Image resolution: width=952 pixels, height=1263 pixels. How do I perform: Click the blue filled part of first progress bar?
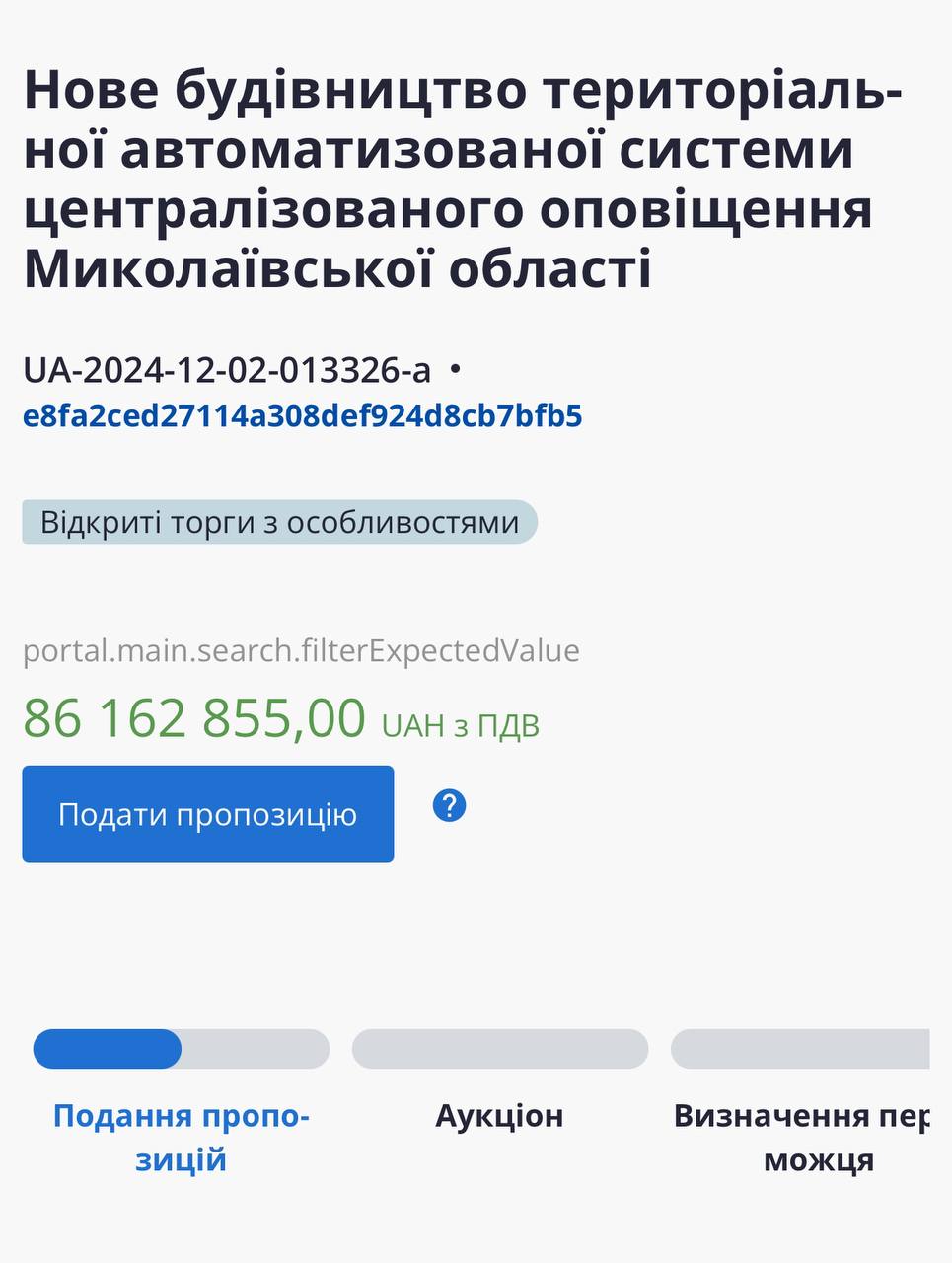107,1049
